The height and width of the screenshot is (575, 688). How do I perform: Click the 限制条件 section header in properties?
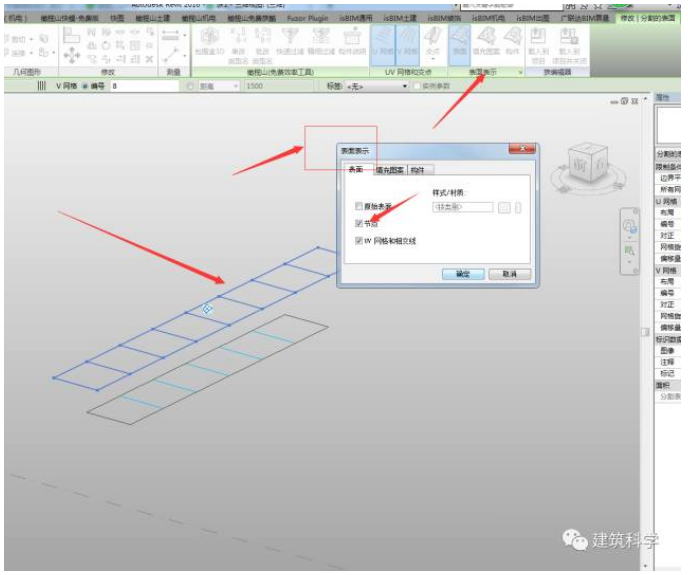click(x=668, y=167)
